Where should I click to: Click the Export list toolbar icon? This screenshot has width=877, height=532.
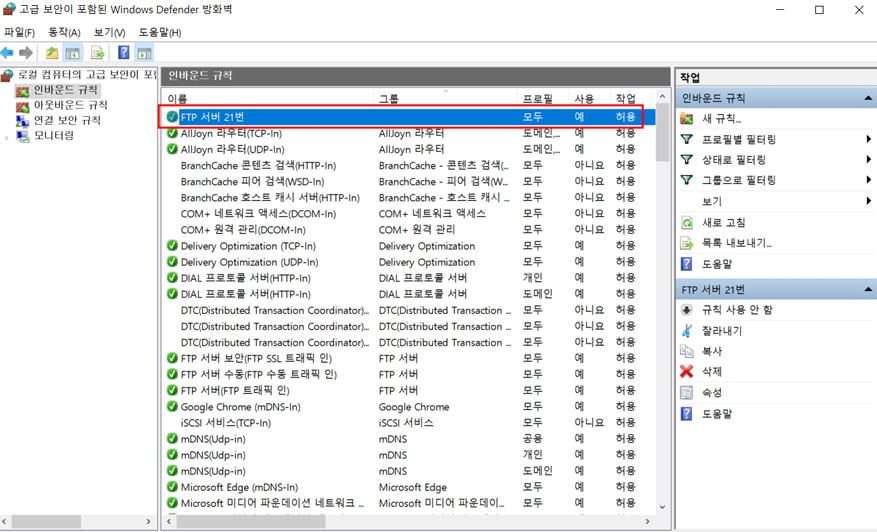[x=98, y=53]
